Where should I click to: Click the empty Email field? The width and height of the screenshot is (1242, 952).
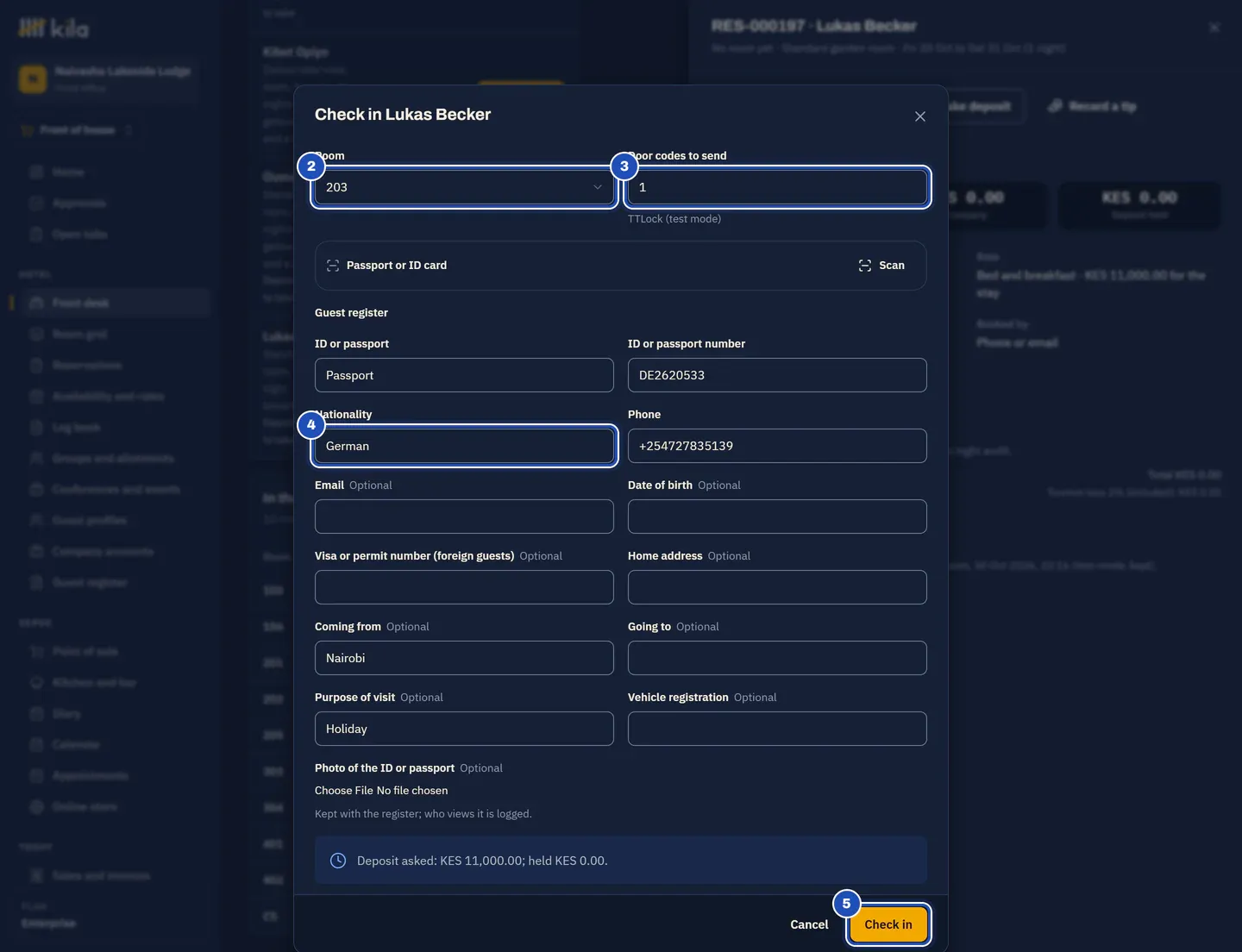point(464,517)
